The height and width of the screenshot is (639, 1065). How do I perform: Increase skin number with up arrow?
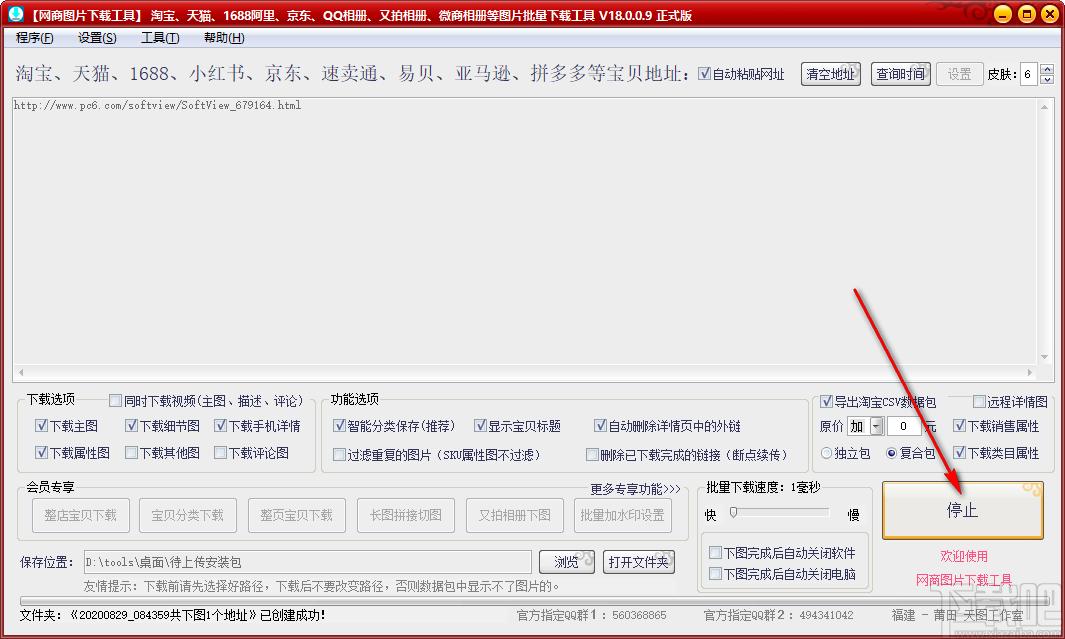click(1047, 69)
